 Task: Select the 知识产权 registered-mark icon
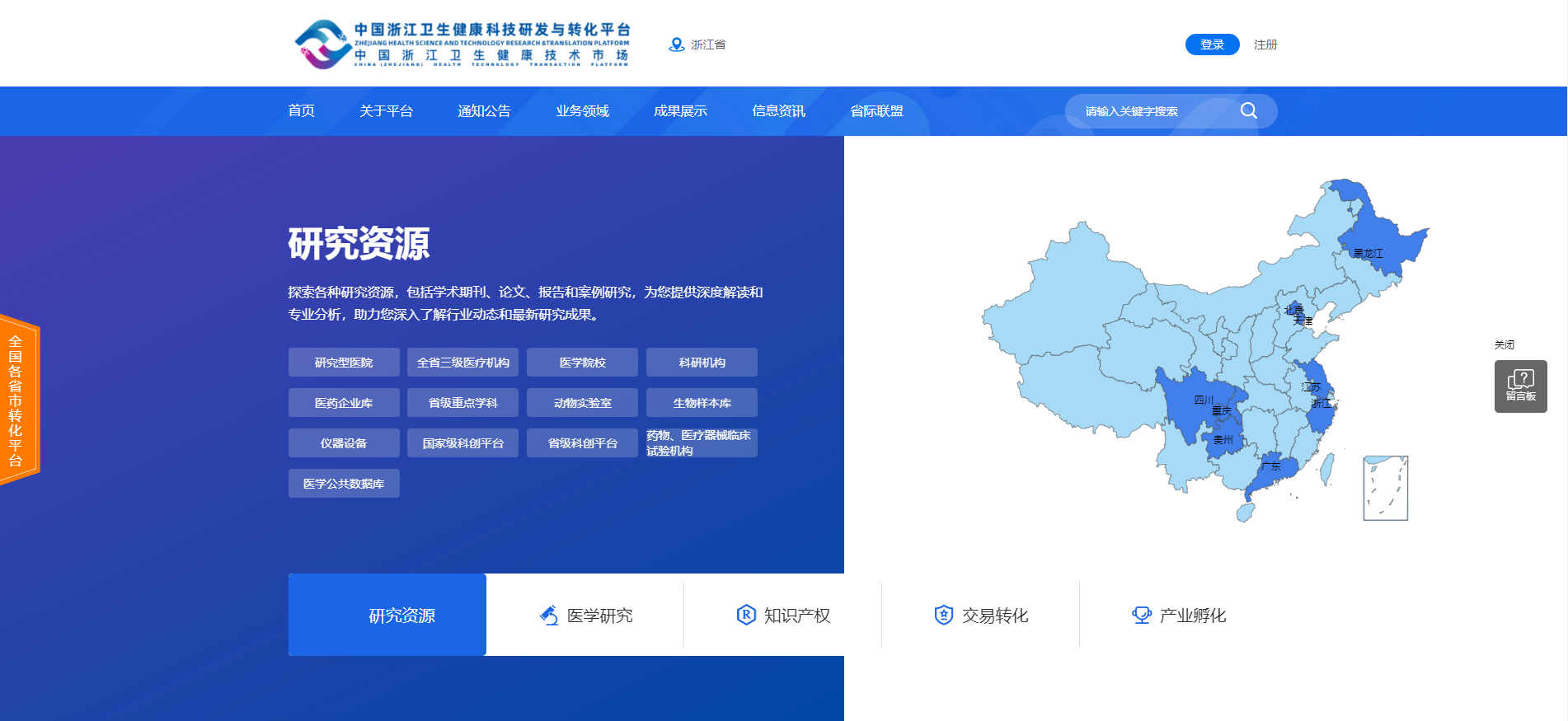(745, 616)
